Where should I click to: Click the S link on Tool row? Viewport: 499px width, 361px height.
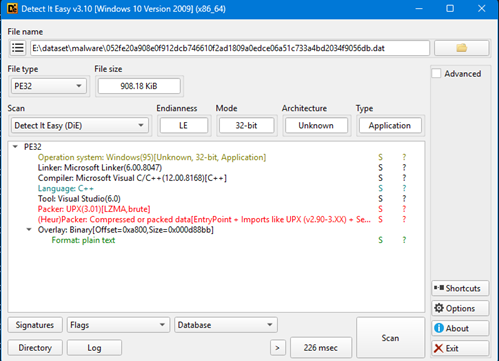(380, 199)
